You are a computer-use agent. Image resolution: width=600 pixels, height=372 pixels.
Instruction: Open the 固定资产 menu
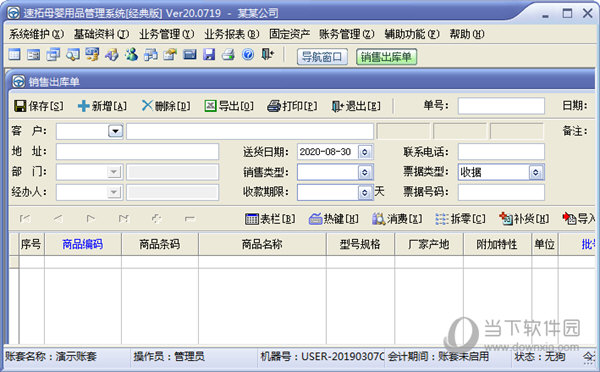(x=289, y=34)
